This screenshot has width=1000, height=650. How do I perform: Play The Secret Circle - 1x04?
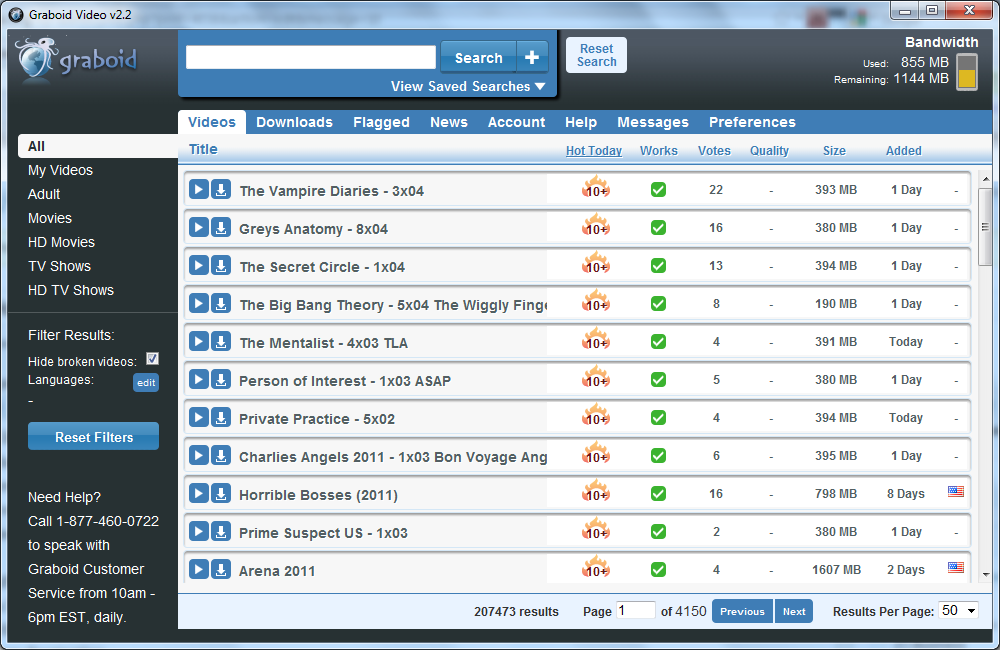[199, 265]
